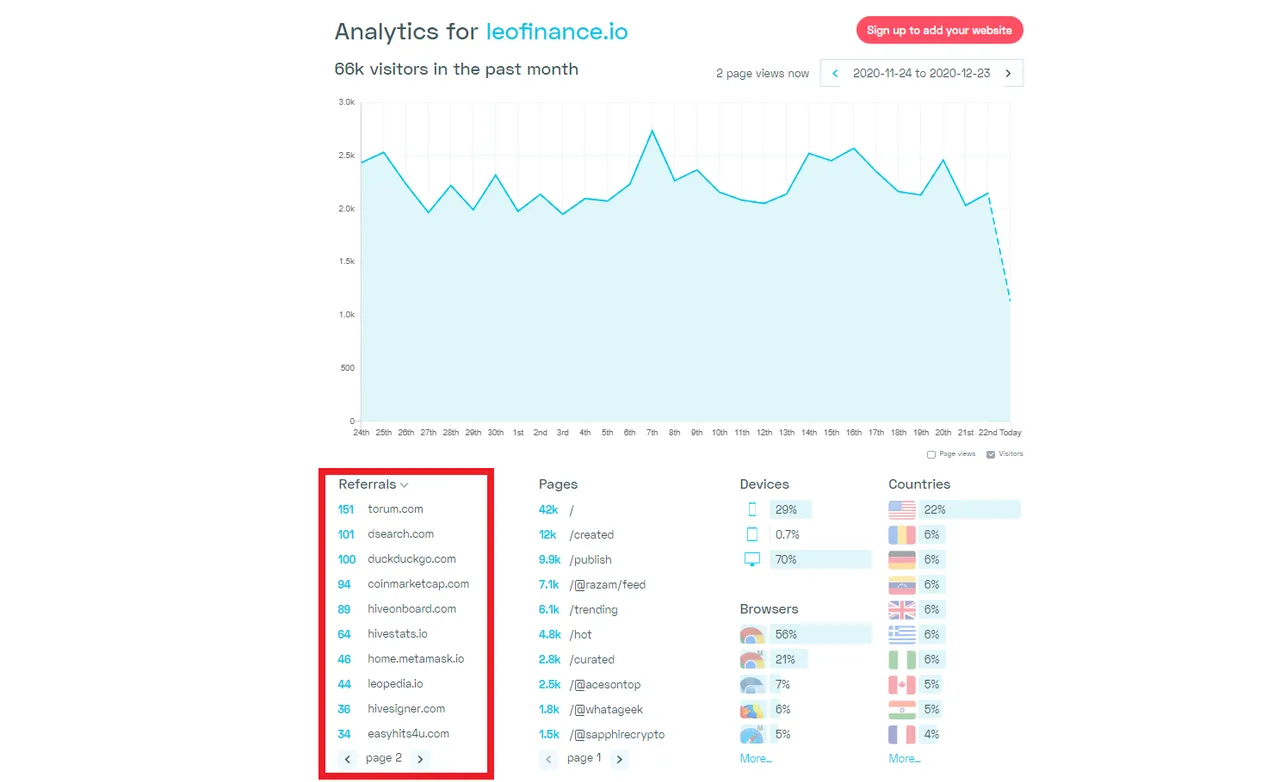This screenshot has width=1280, height=782.
Task: Click the /@acesontop page row
Action: coord(590,685)
